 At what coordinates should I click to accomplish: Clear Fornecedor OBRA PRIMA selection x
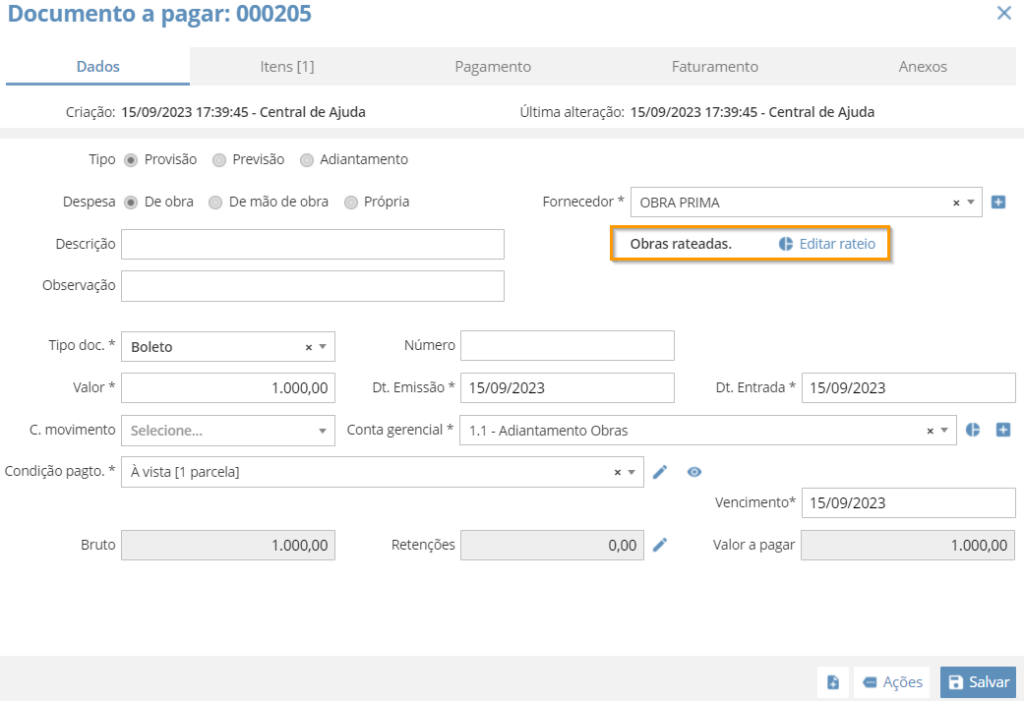(956, 203)
